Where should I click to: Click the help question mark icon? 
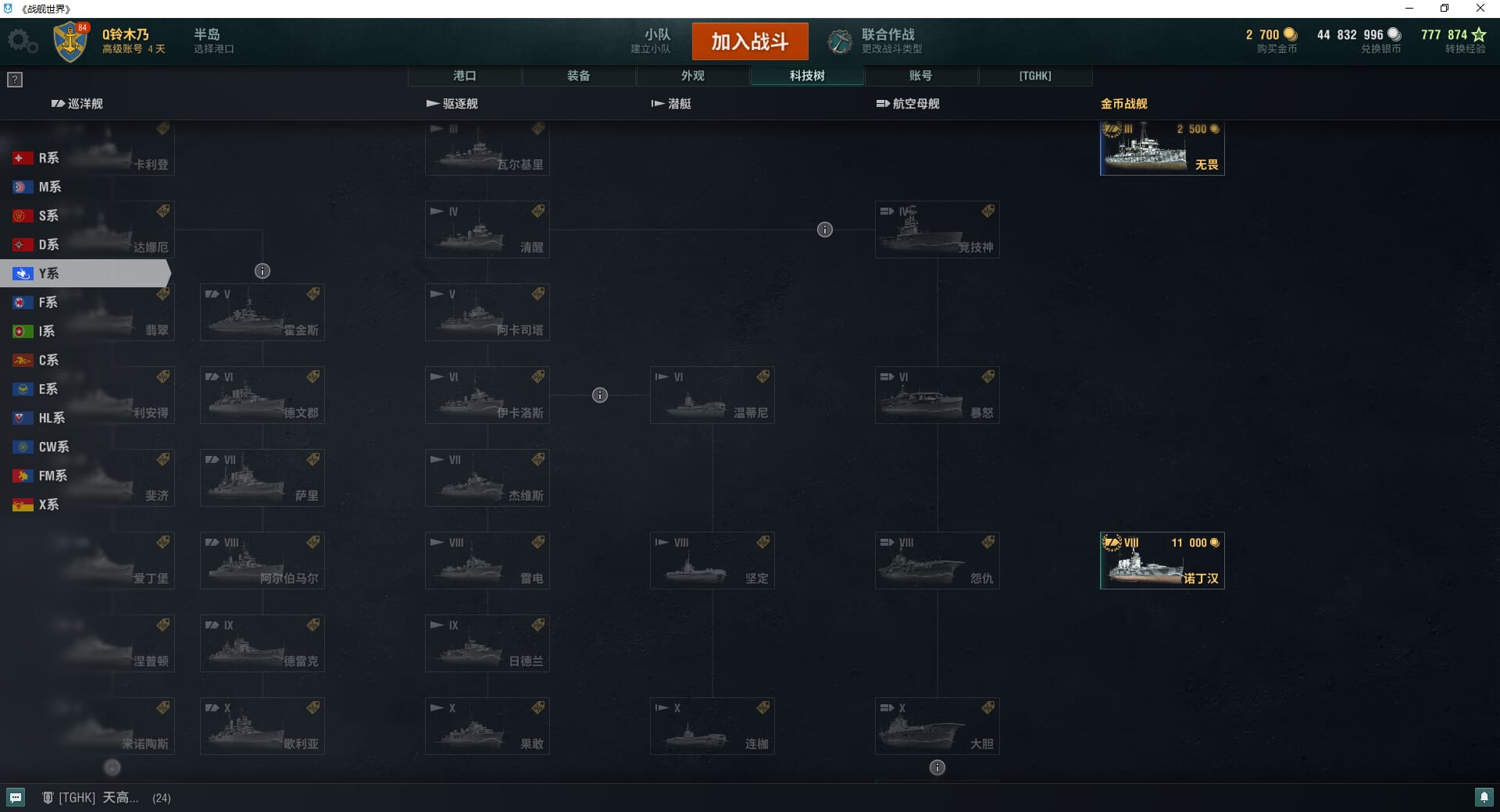click(15, 80)
